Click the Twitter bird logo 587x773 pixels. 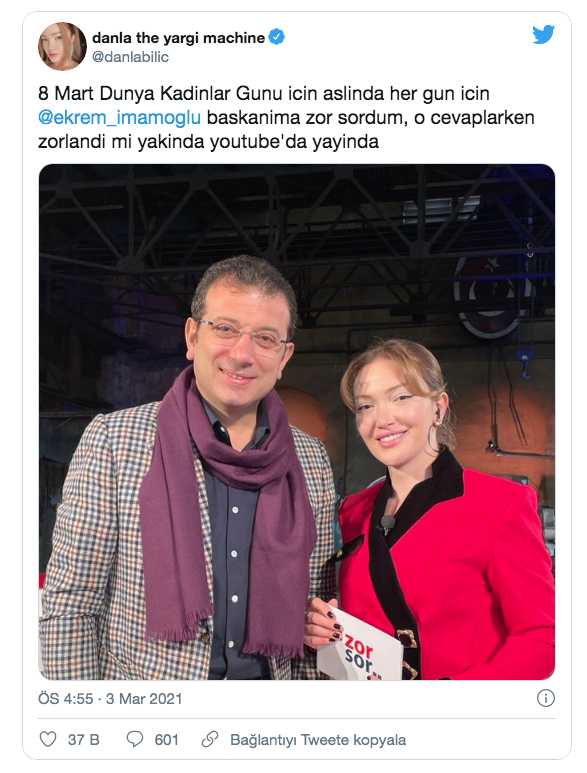point(543,35)
